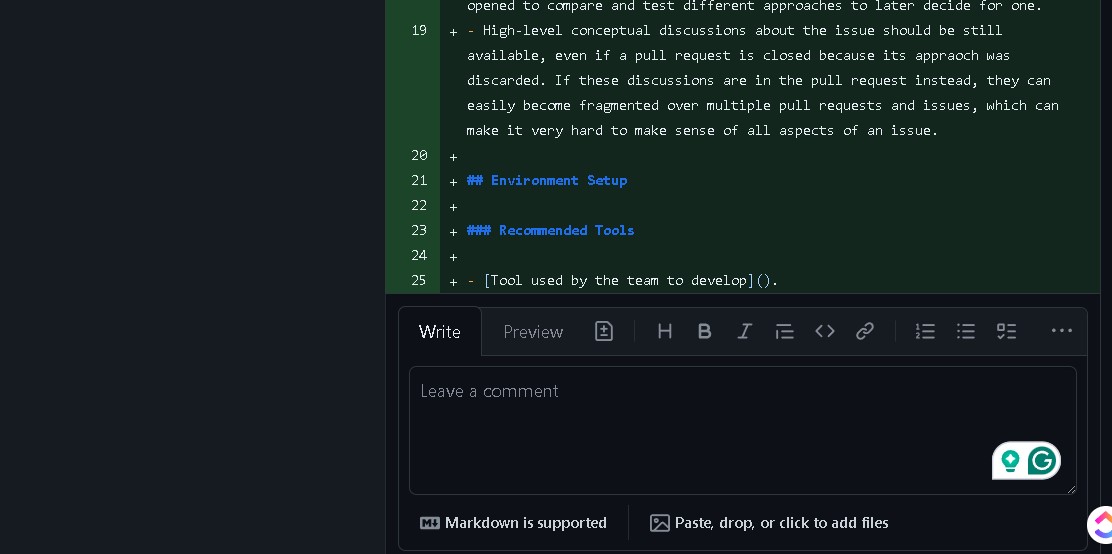Add a task list with checkboxes
Image resolution: width=1112 pixels, height=554 pixels.
click(1006, 331)
